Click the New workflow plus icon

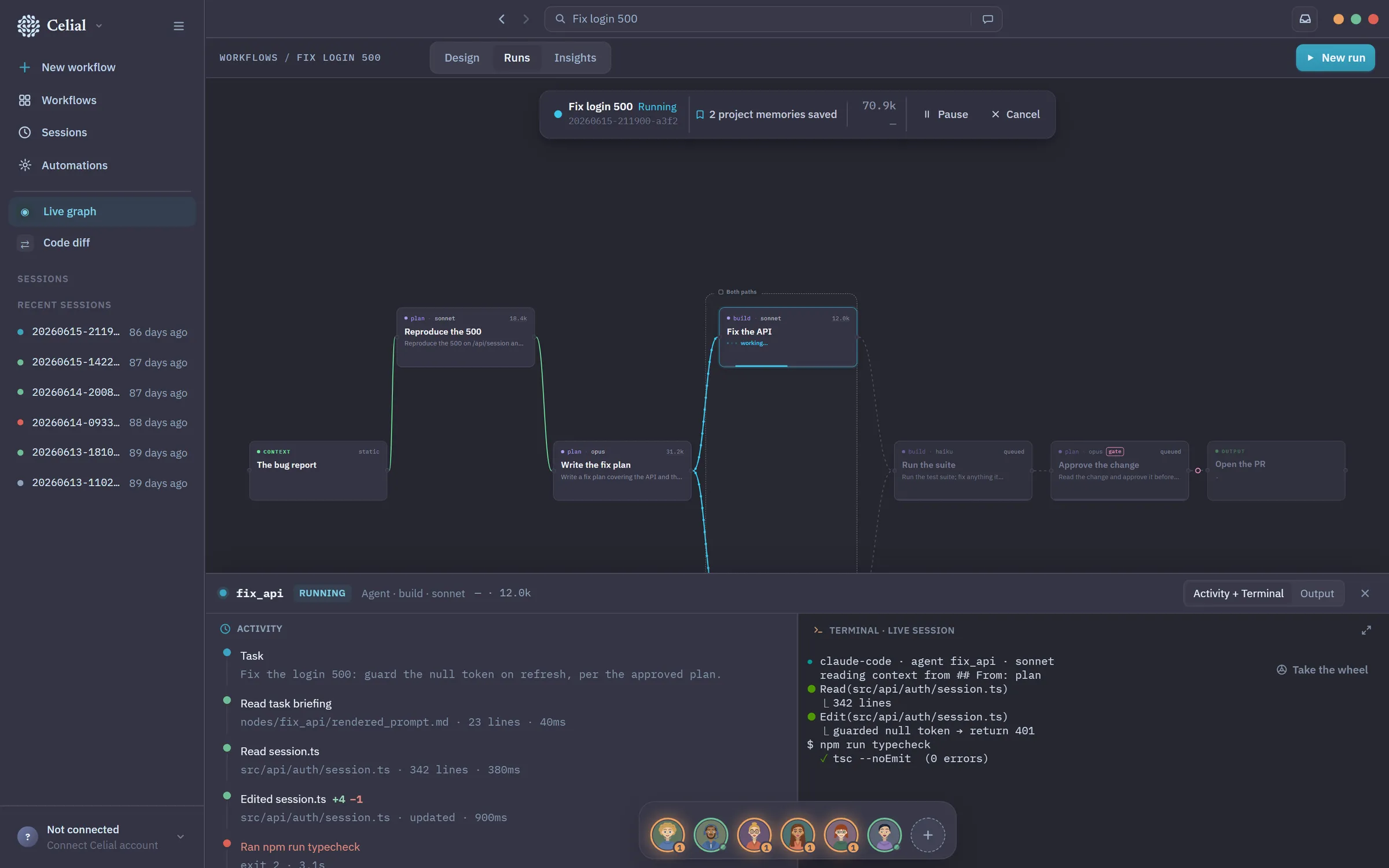point(24,67)
